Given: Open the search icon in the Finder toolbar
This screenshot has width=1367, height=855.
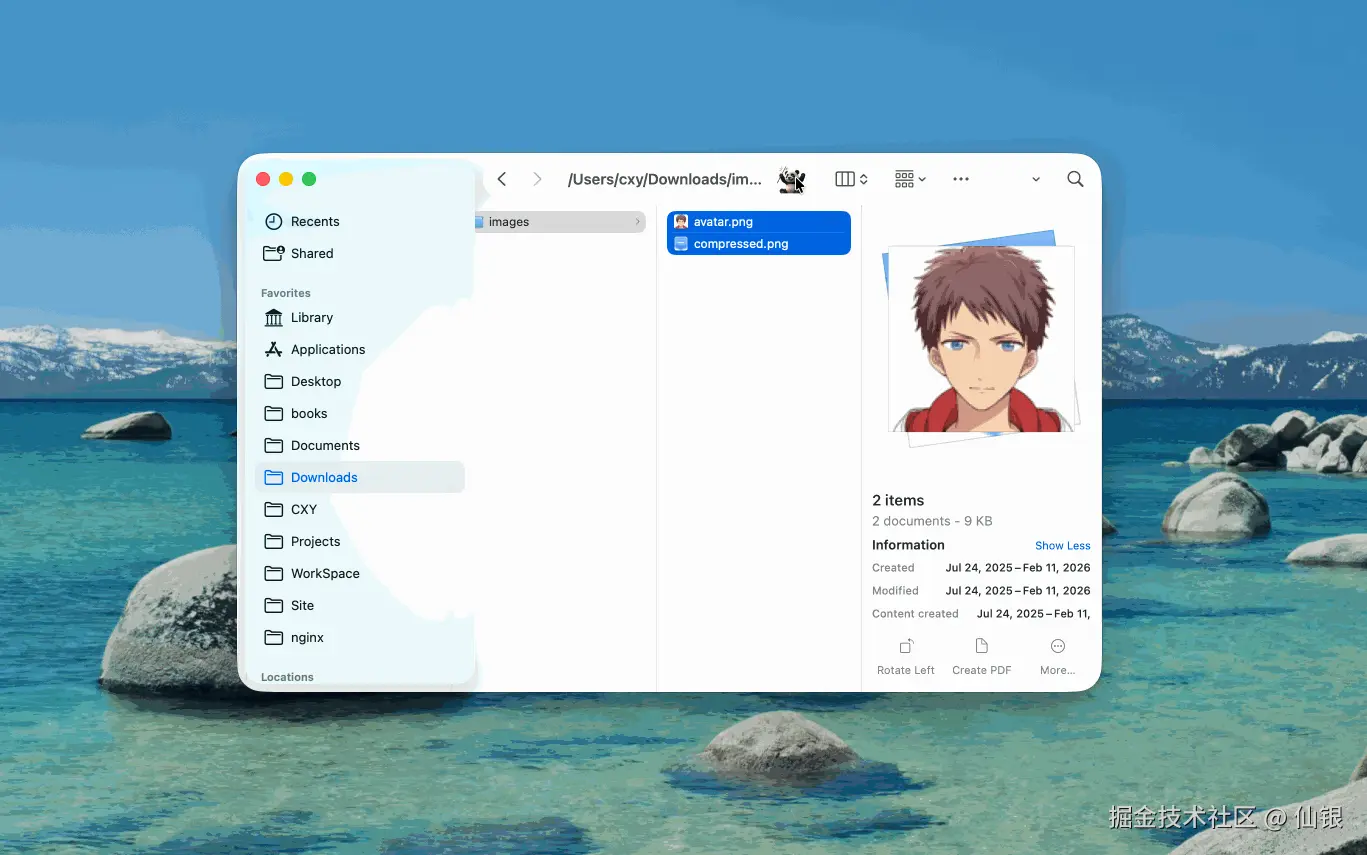Looking at the screenshot, I should tap(1075, 179).
